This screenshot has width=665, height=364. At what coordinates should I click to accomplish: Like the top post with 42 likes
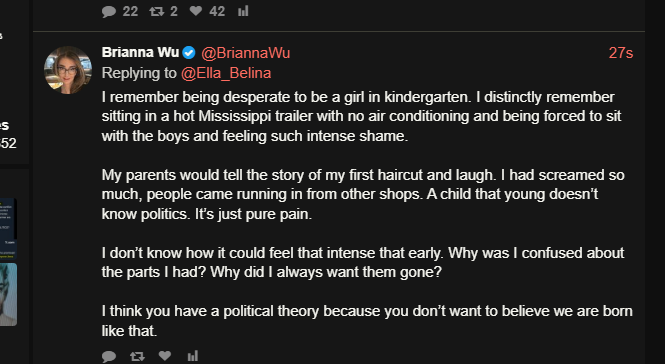pos(196,11)
